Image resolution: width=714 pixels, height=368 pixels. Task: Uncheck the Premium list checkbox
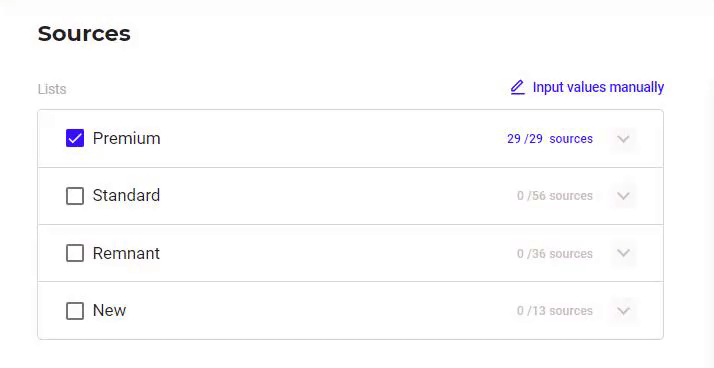[x=75, y=138]
